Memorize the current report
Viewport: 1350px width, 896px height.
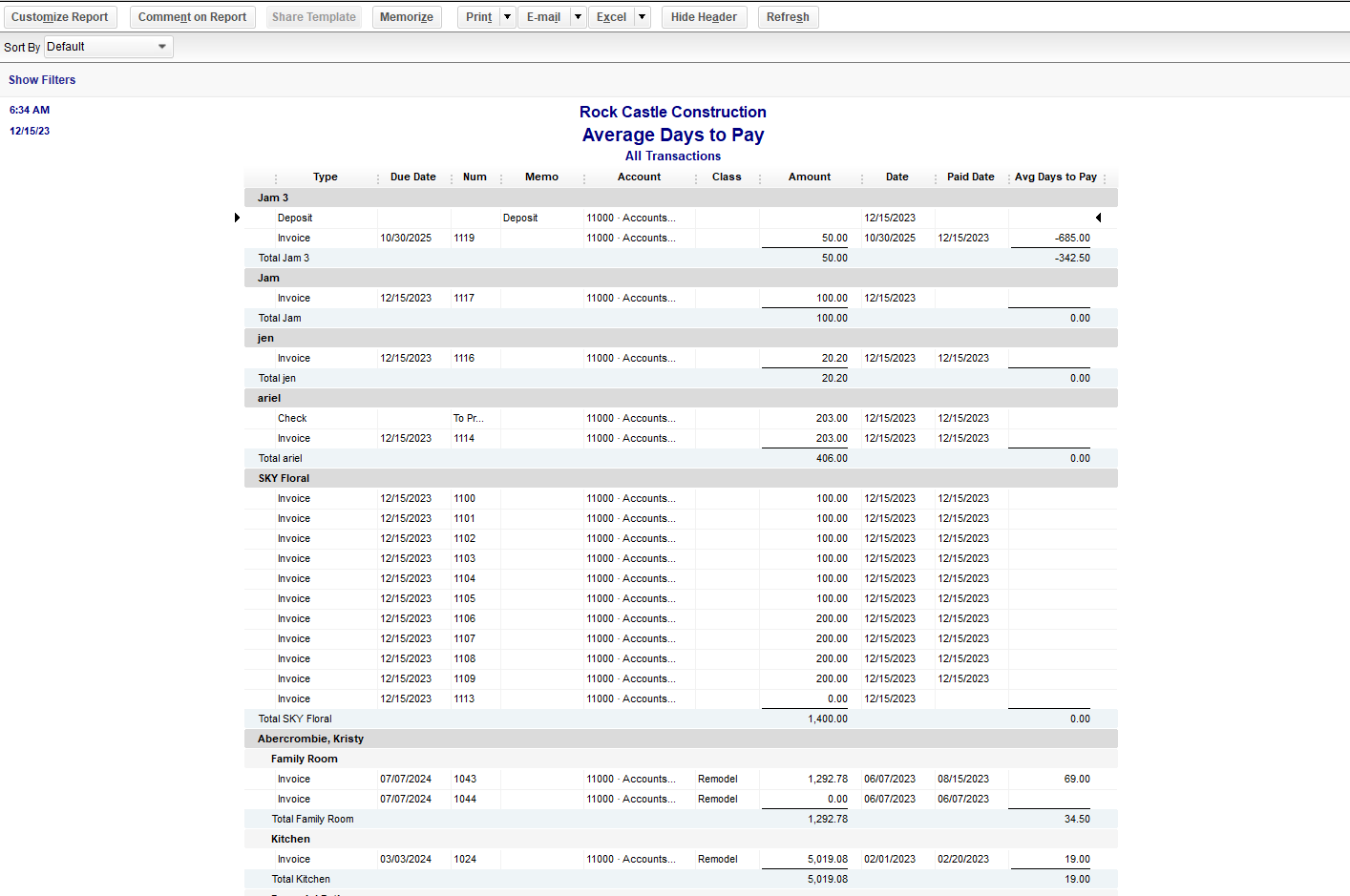pyautogui.click(x=406, y=17)
